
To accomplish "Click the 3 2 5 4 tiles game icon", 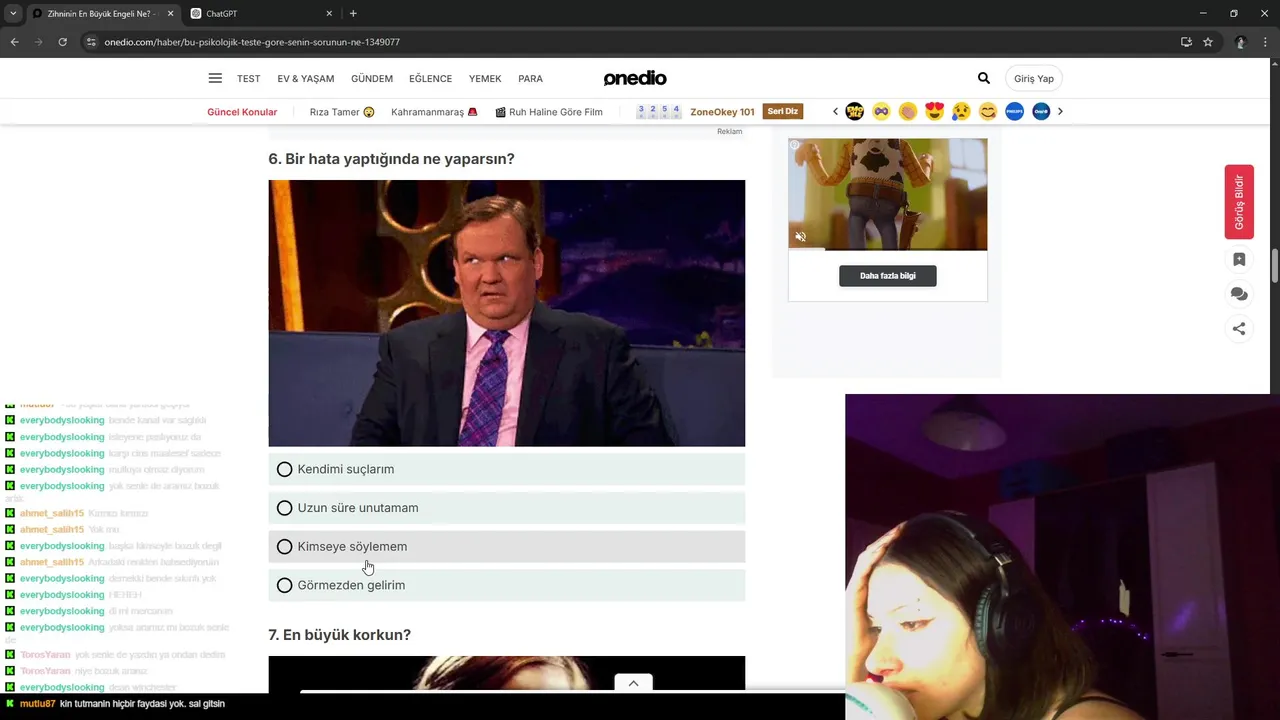I will point(659,111).
